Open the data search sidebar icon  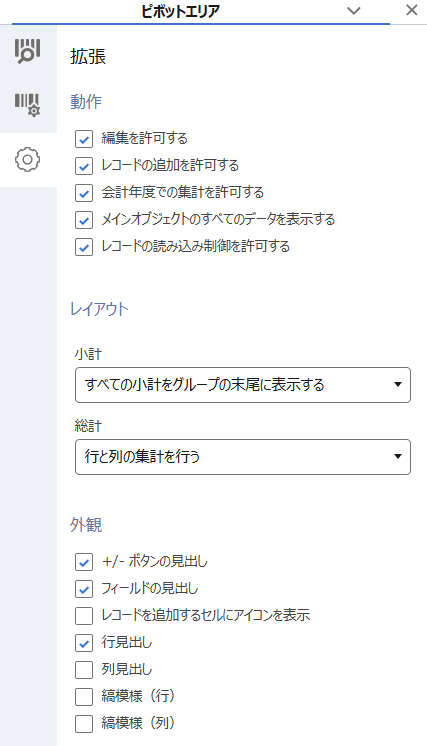click(x=28, y=51)
